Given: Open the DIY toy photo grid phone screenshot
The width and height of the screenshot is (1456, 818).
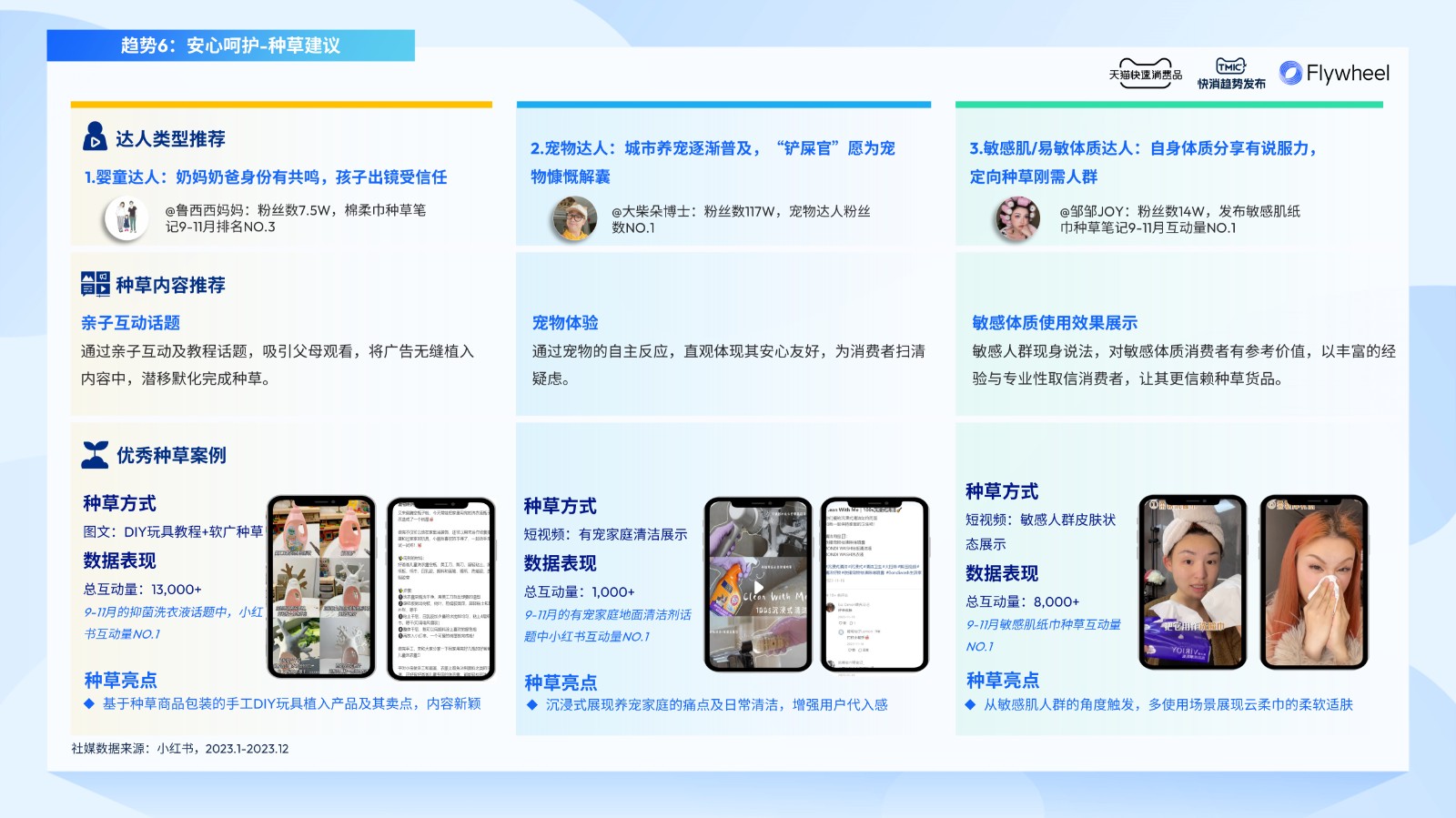Looking at the screenshot, I should (x=321, y=587).
